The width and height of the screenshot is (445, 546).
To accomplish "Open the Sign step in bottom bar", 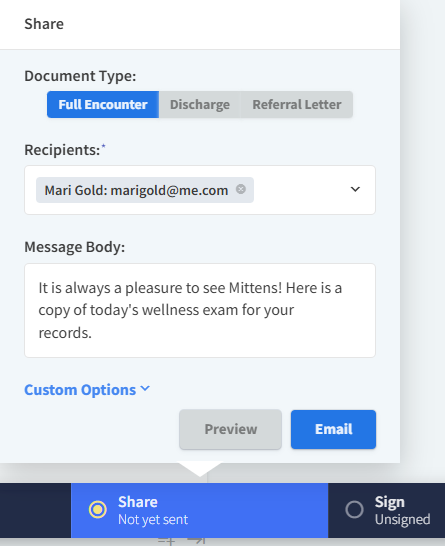I will [387, 510].
